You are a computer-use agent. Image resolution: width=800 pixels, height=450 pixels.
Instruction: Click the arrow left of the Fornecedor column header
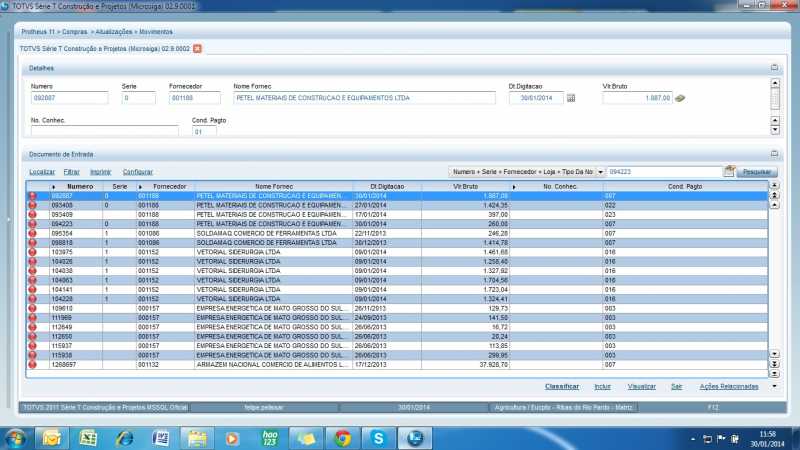pyautogui.click(x=140, y=187)
